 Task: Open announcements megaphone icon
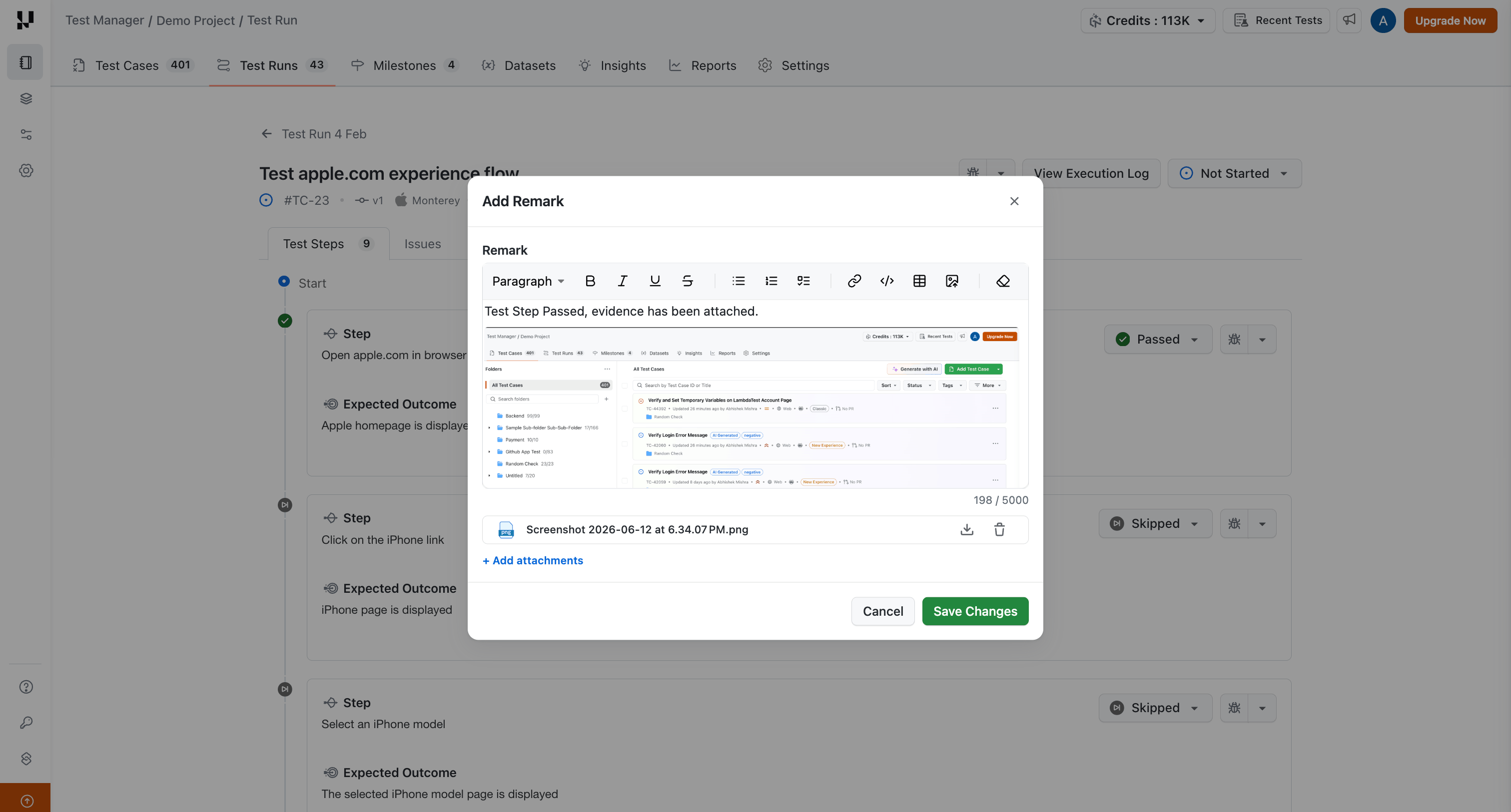tap(1349, 20)
